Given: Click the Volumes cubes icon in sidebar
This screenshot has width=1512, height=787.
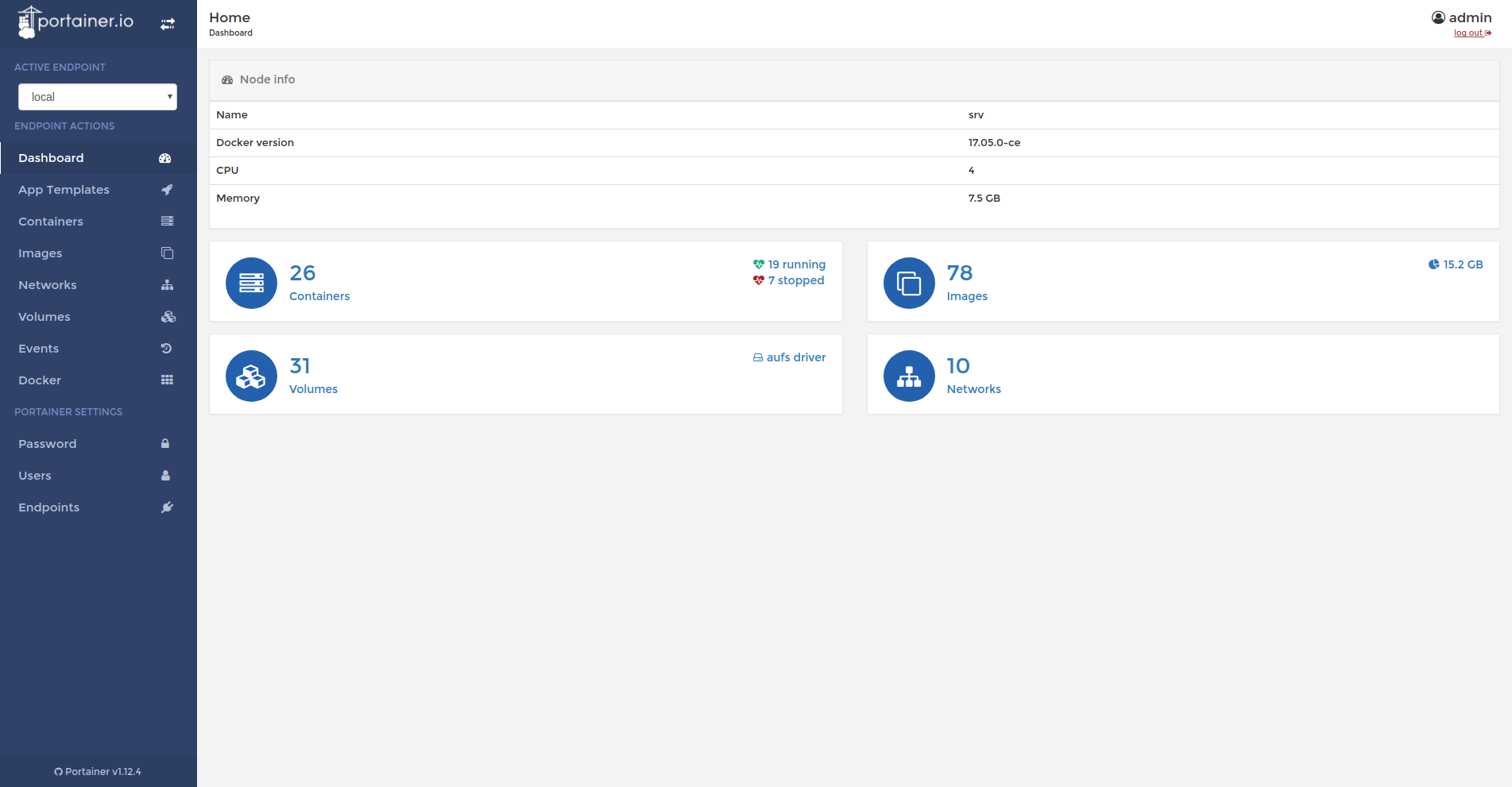Looking at the screenshot, I should click(x=168, y=317).
